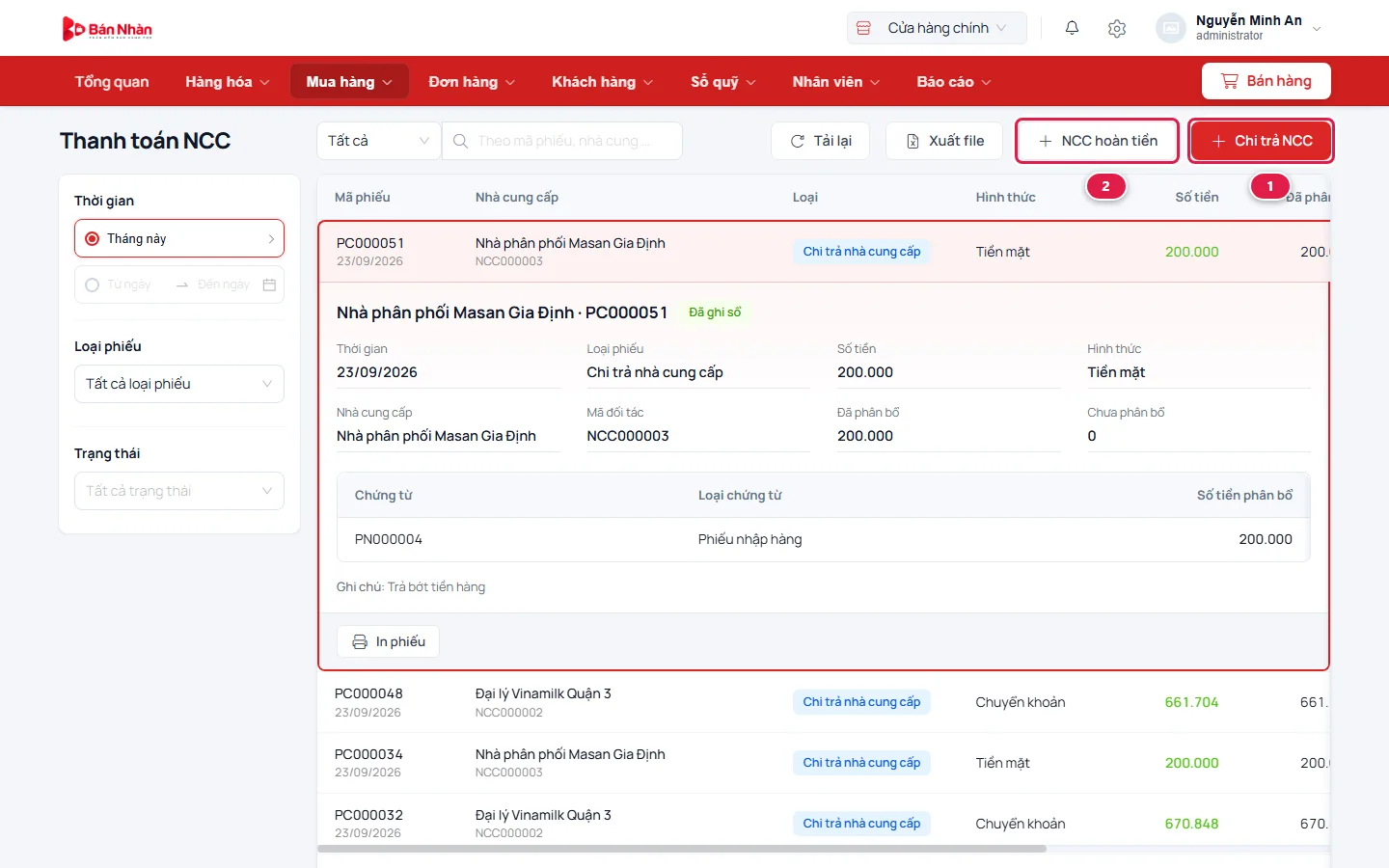This screenshot has height=868, width=1389.
Task: Click the Đến ngày end date field
Action: (x=224, y=285)
